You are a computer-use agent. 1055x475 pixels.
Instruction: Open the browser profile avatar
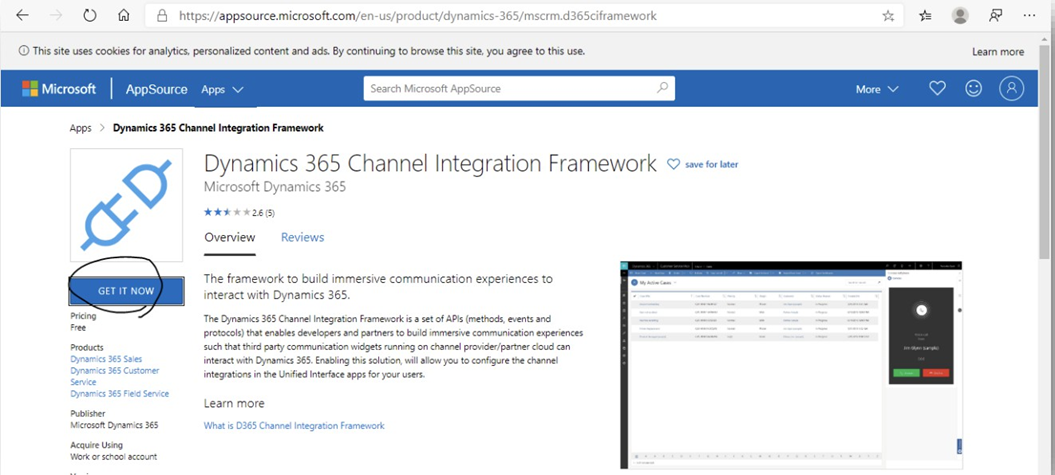pos(961,15)
